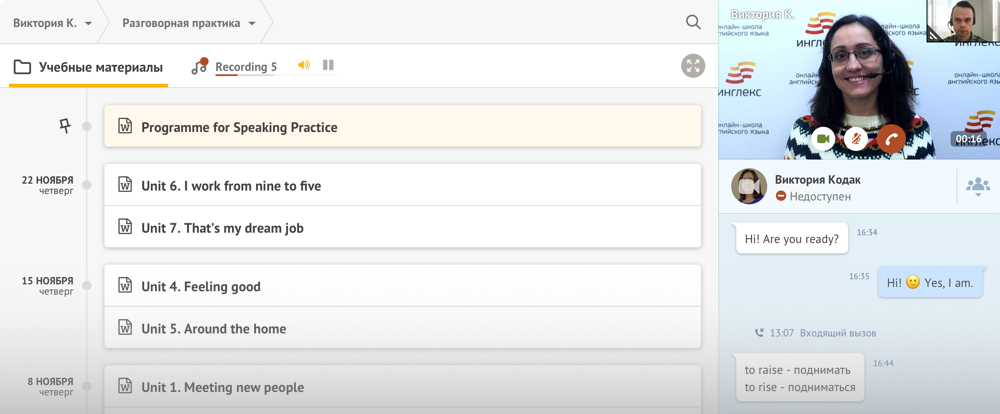Toggle the microphone mute button

(855, 138)
